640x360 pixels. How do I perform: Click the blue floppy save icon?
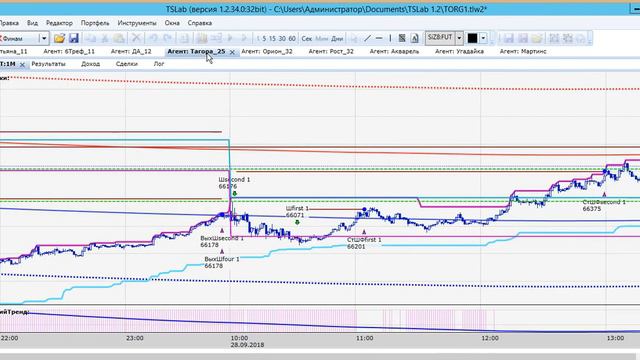73,38
